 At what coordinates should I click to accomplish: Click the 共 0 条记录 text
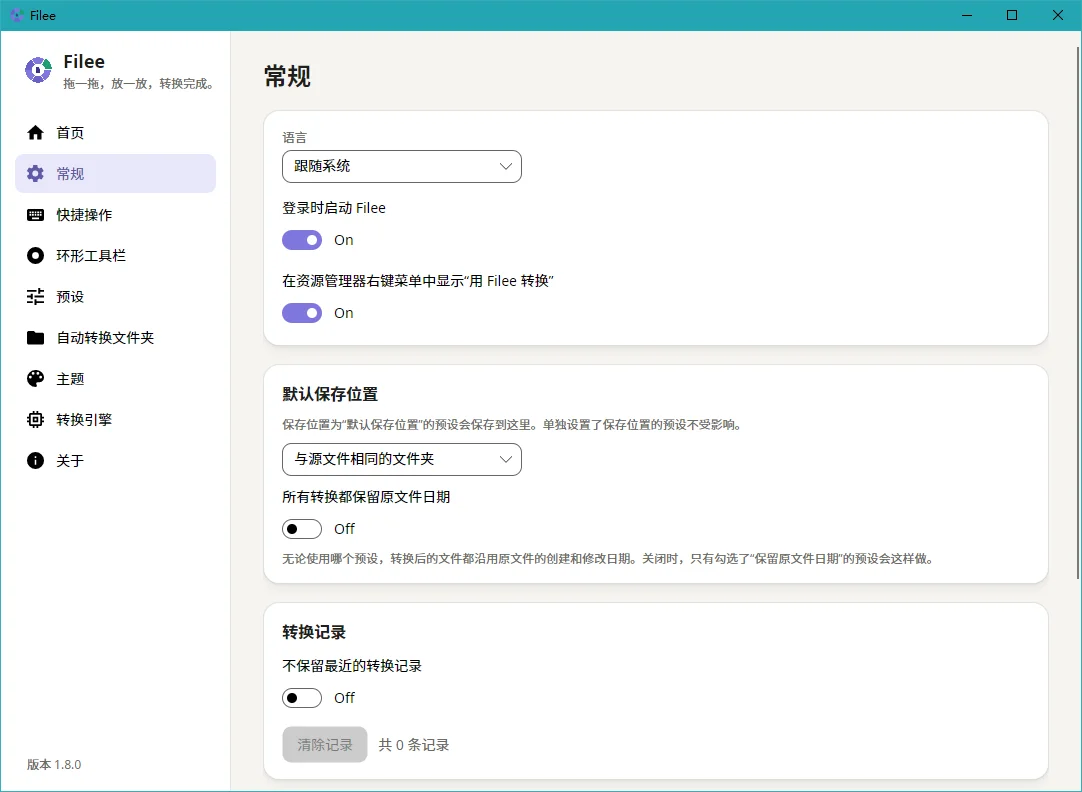point(414,745)
